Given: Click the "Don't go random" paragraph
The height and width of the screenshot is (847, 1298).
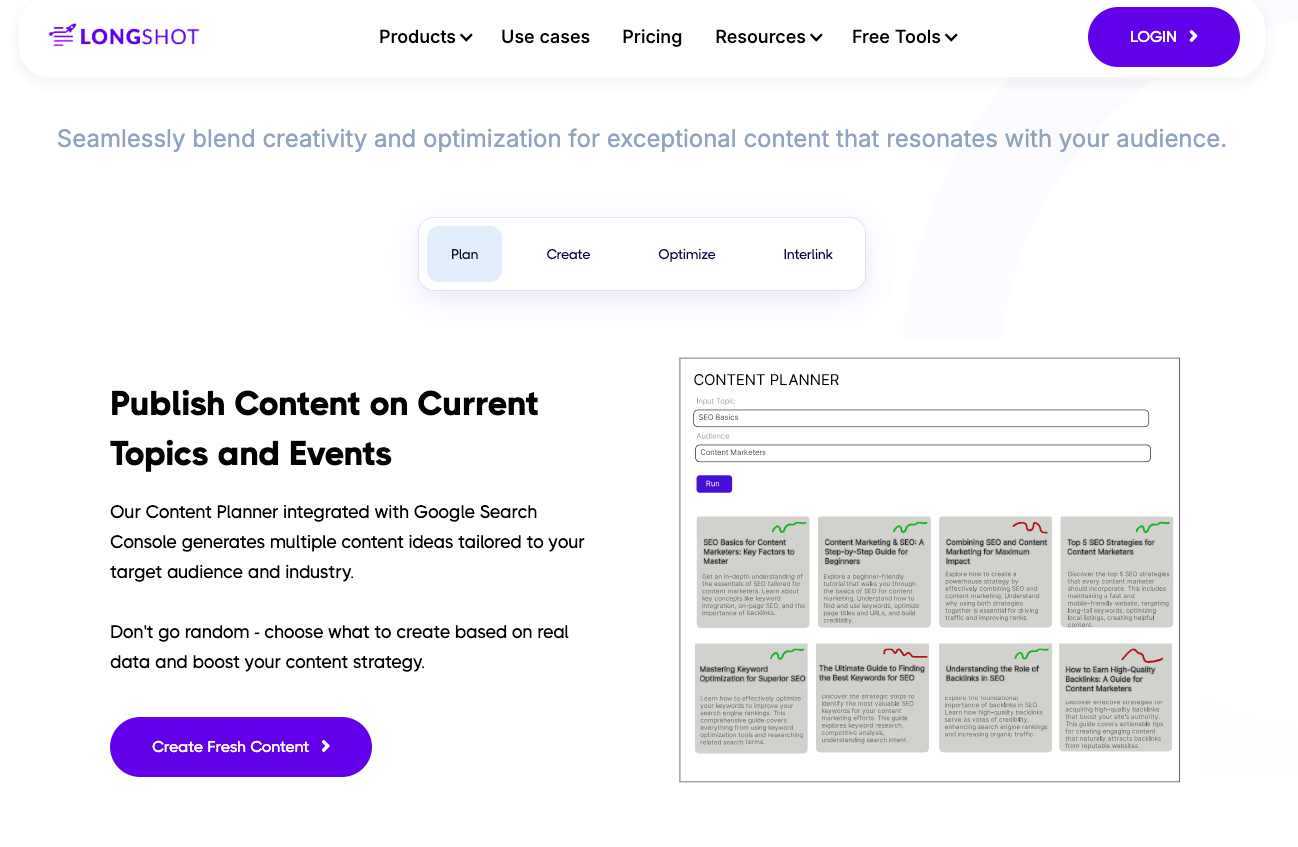Looking at the screenshot, I should pos(339,647).
